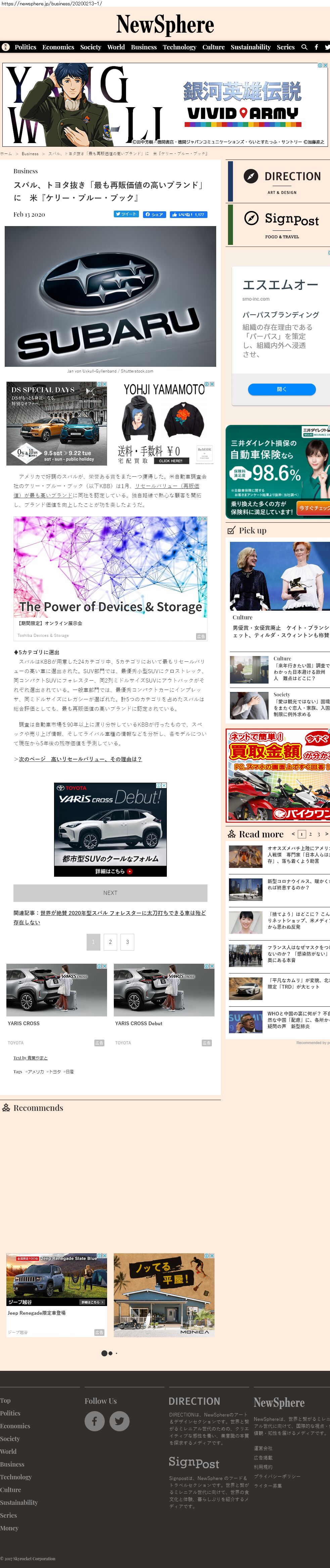This screenshot has height=1568, width=330.
Task: Click the NewSphere header logo
Action: 165,24
